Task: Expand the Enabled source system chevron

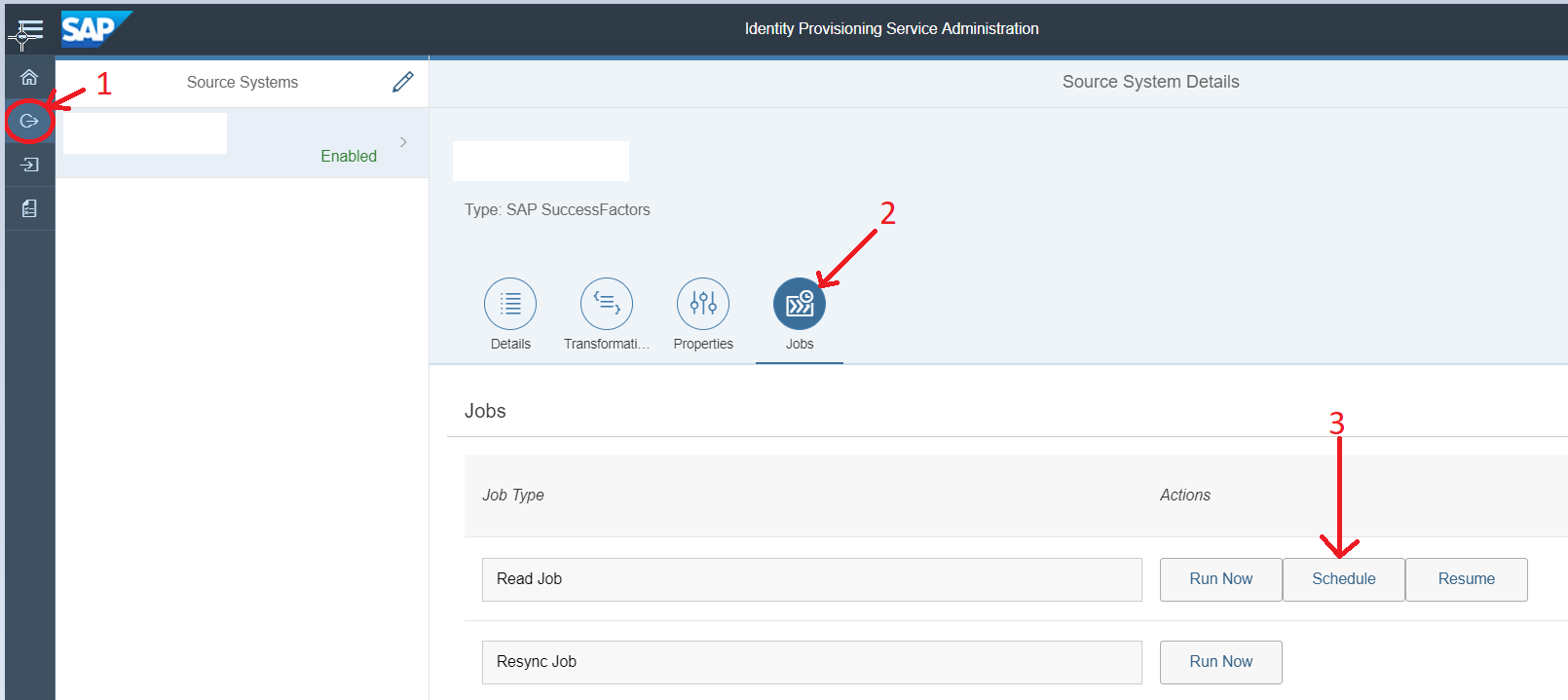Action: pos(403,142)
